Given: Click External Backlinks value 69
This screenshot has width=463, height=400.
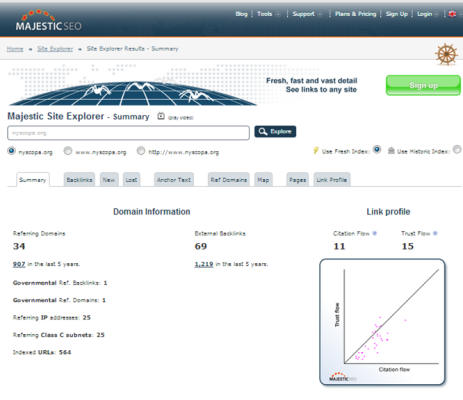Looking at the screenshot, I should [x=201, y=246].
